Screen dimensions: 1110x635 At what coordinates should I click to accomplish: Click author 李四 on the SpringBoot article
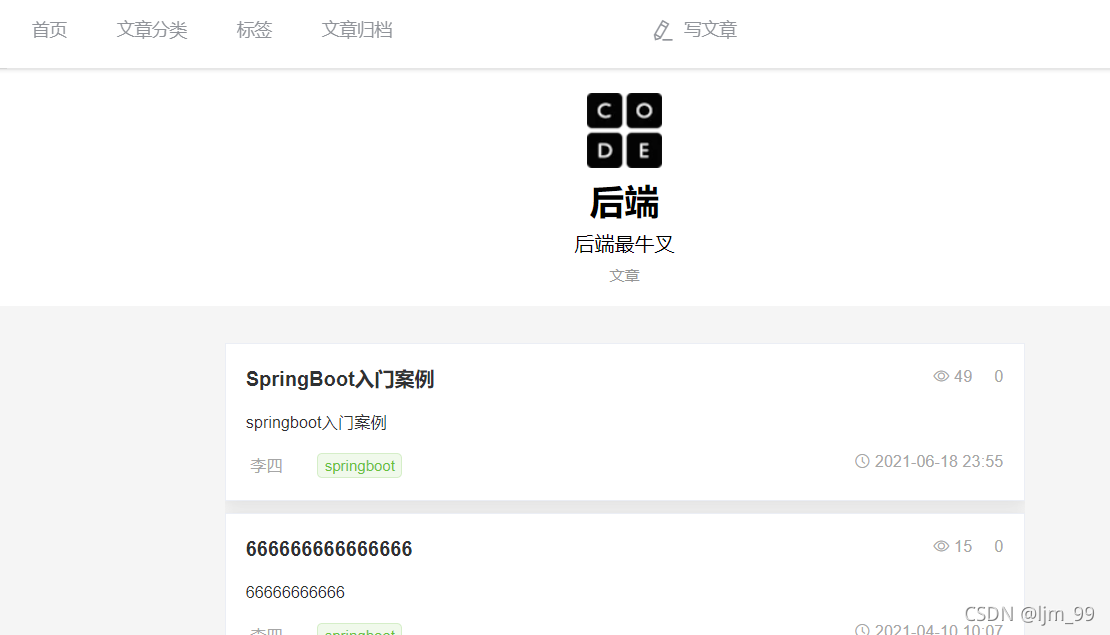(266, 466)
